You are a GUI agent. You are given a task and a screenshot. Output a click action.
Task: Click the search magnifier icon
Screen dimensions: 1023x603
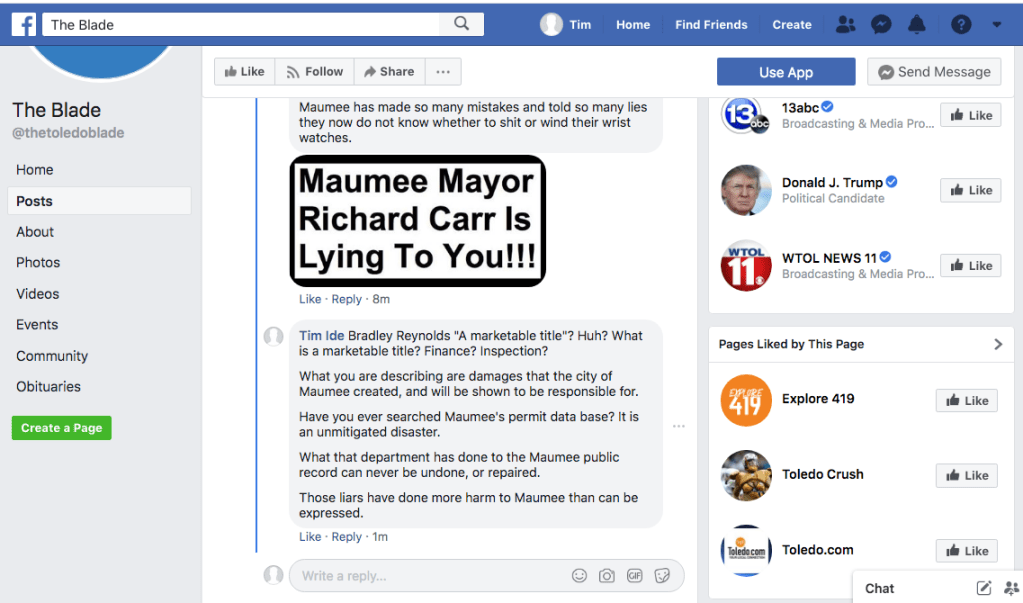(461, 24)
